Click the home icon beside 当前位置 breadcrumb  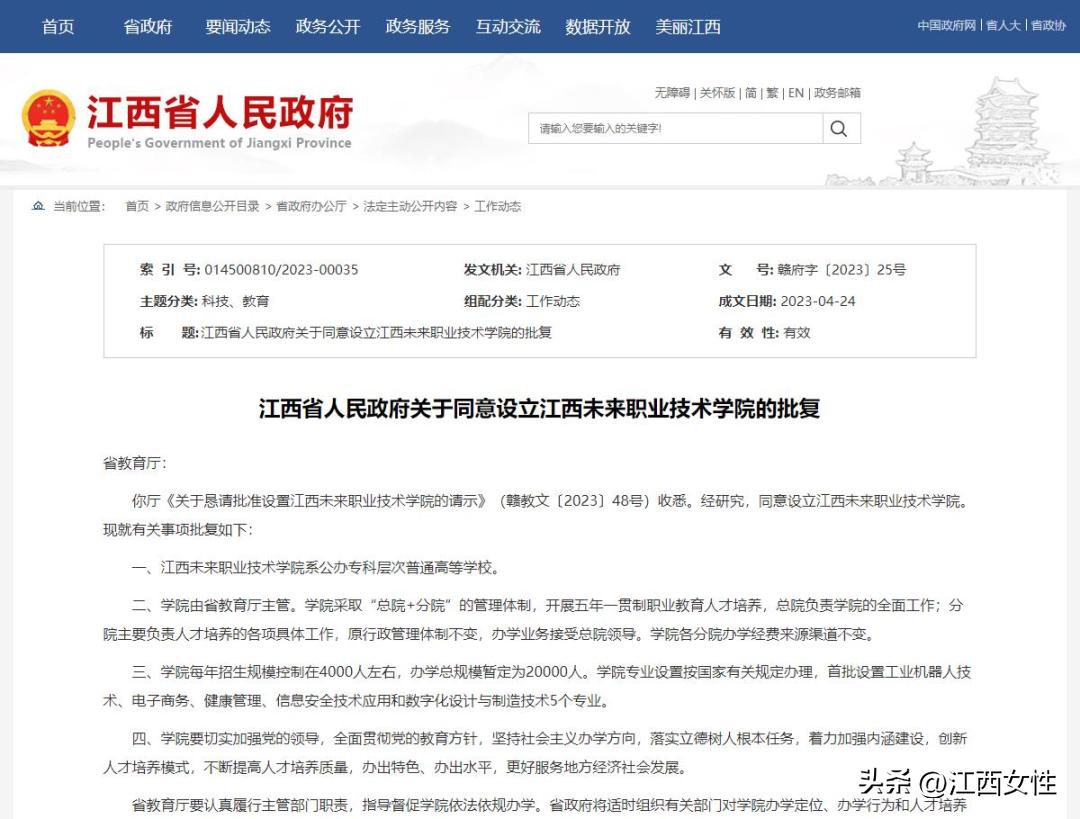pos(37,206)
